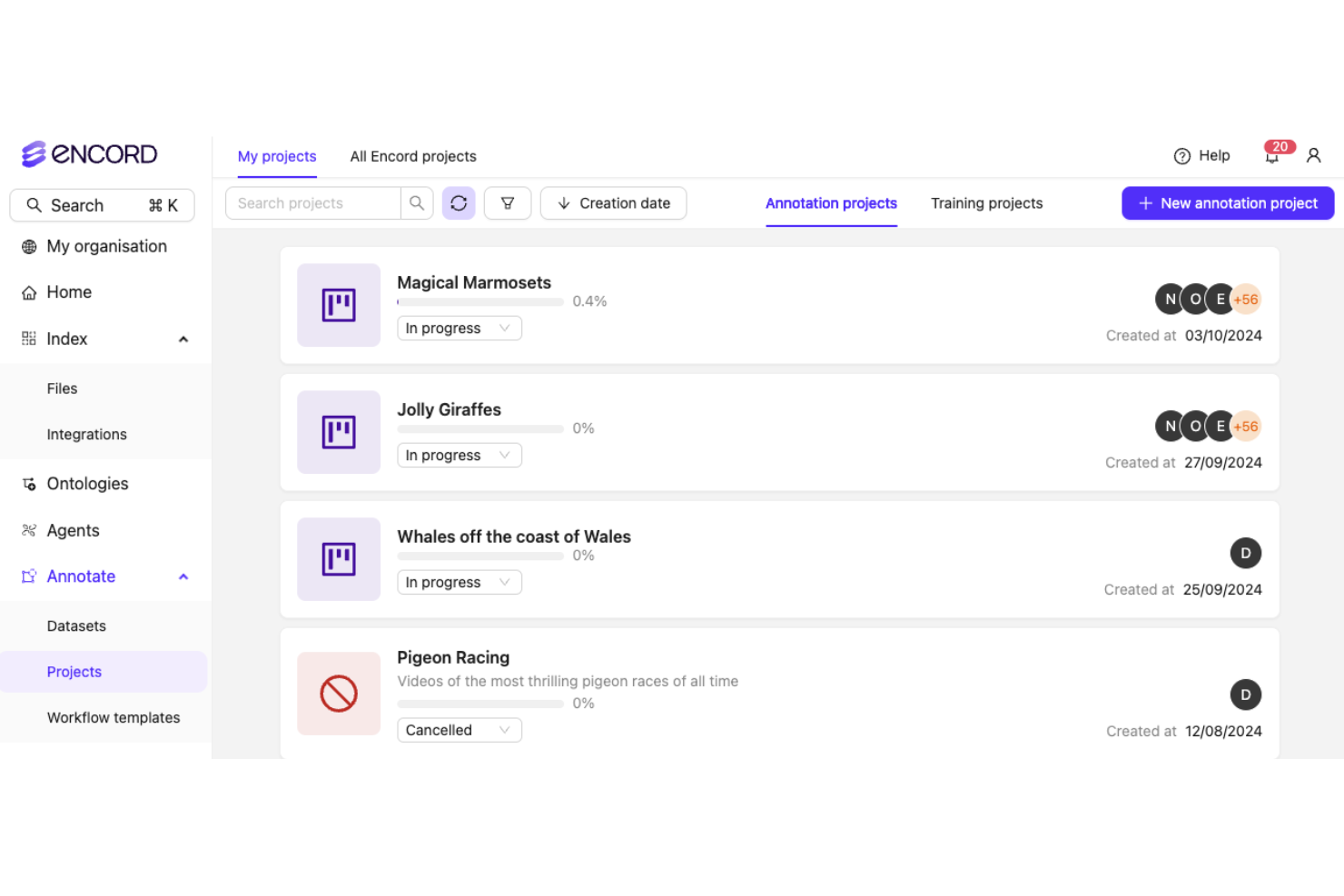Click the refresh projects icon
Viewport: 1344px width, 896px height.
click(459, 202)
